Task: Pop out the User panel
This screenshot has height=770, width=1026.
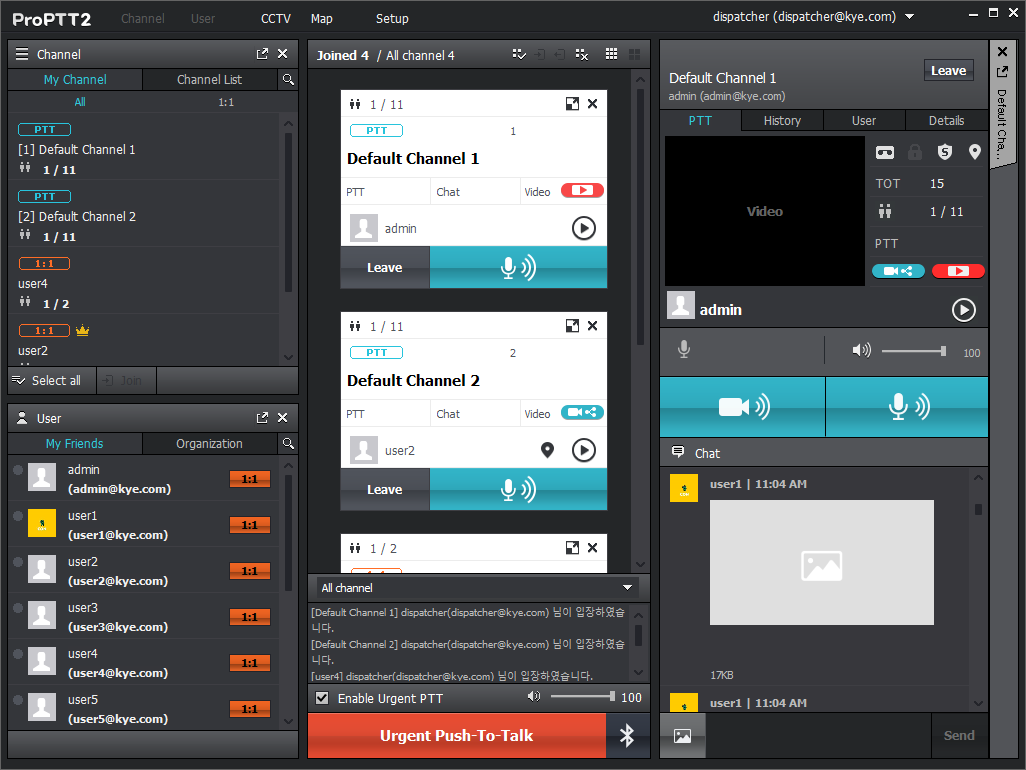Action: point(262,417)
